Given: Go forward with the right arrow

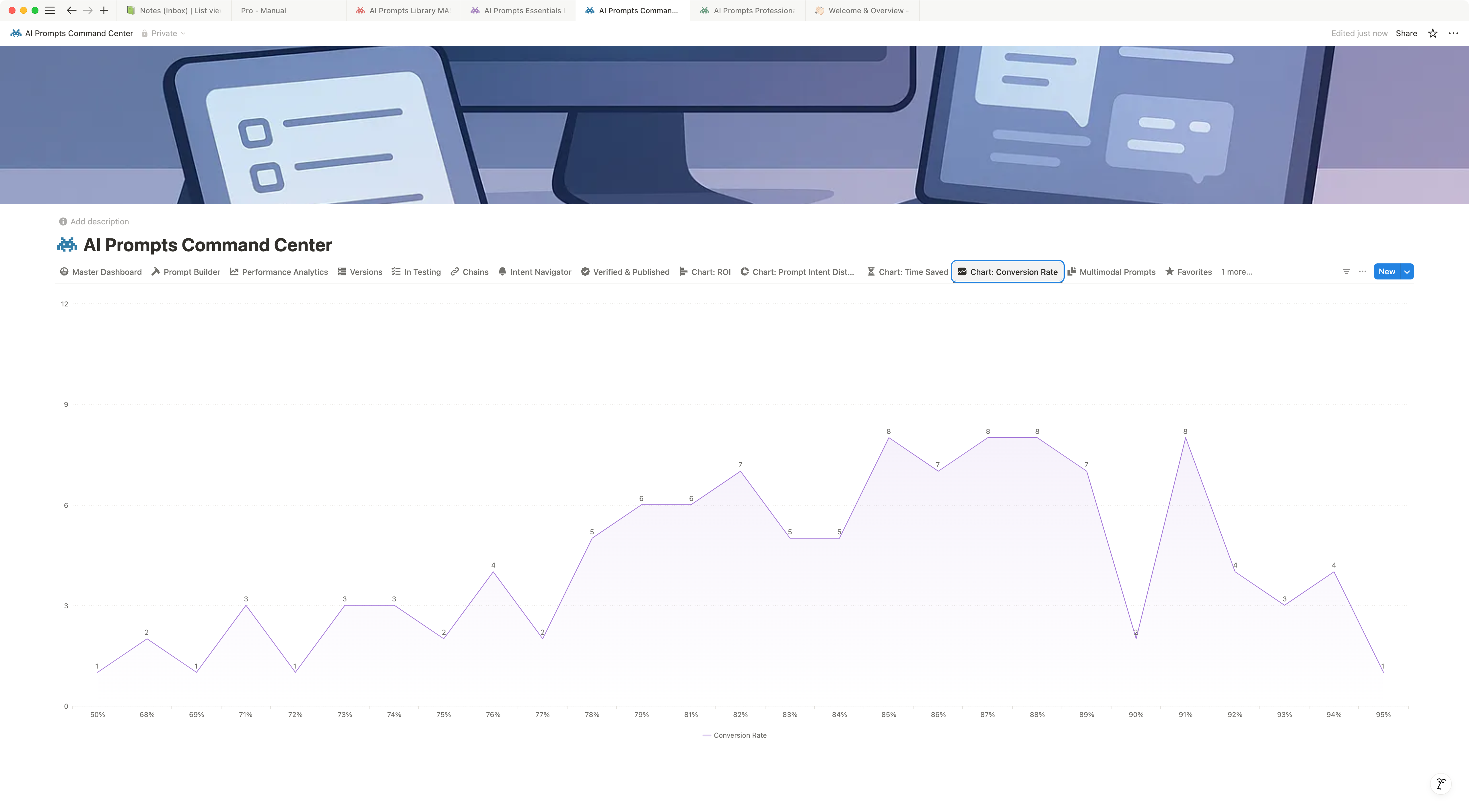Looking at the screenshot, I should point(88,10).
